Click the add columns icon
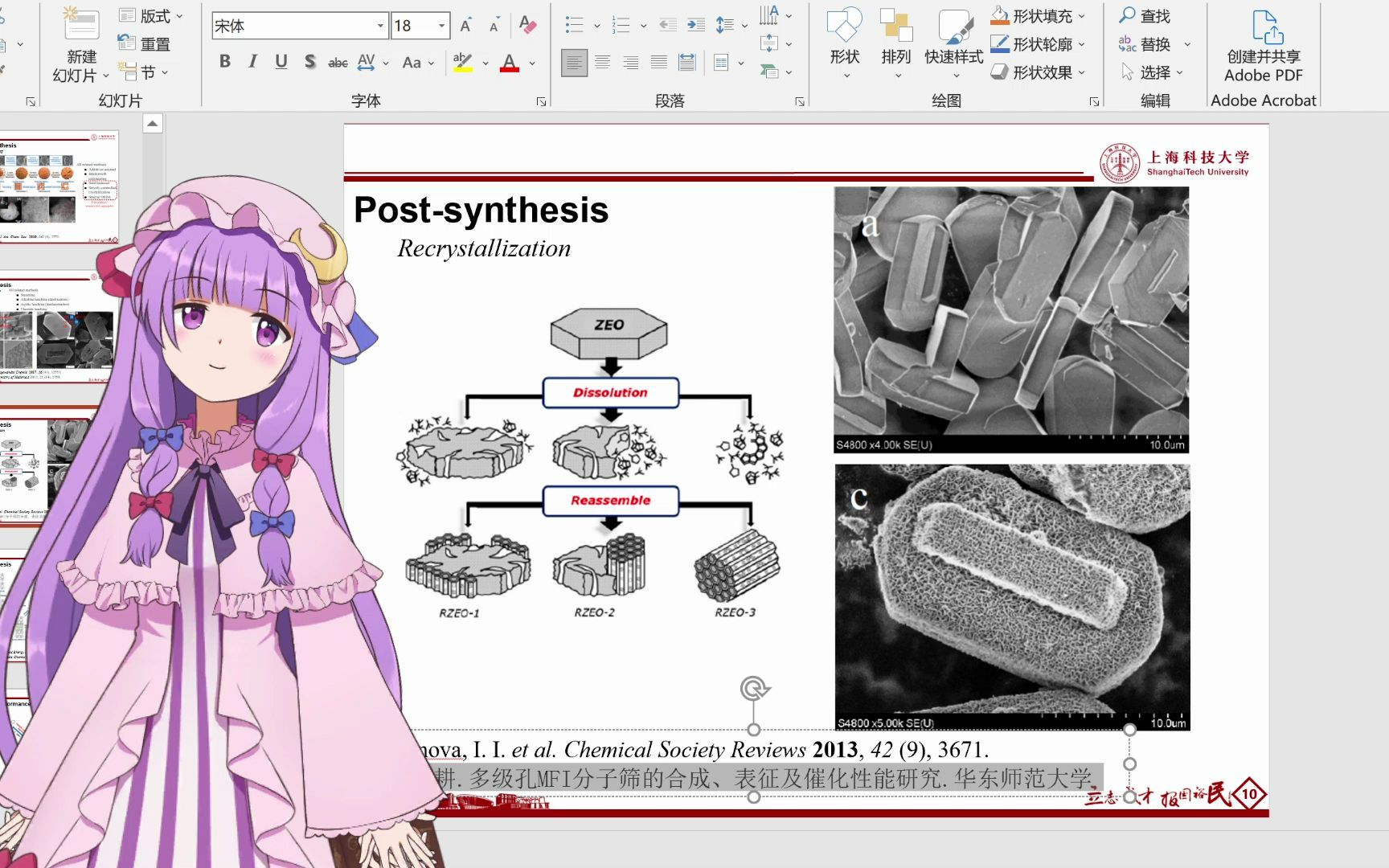1389x868 pixels. [721, 62]
